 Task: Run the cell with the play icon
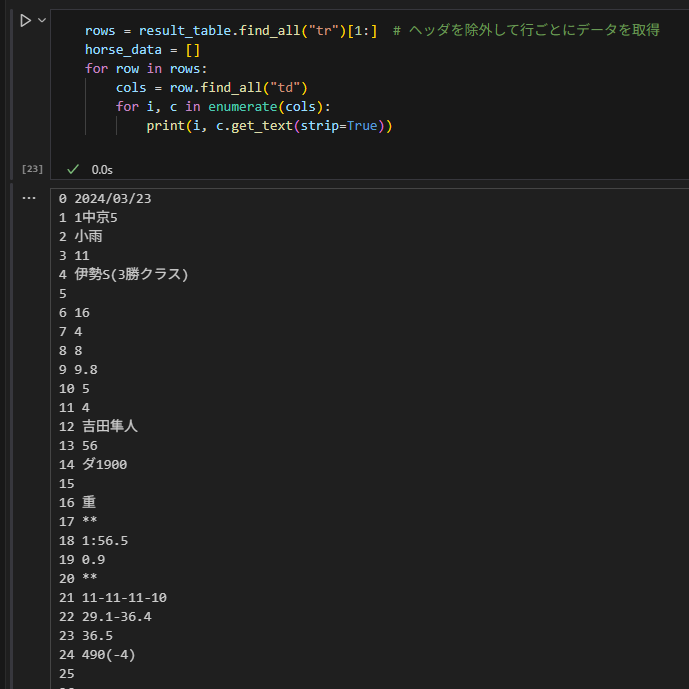pos(25,21)
